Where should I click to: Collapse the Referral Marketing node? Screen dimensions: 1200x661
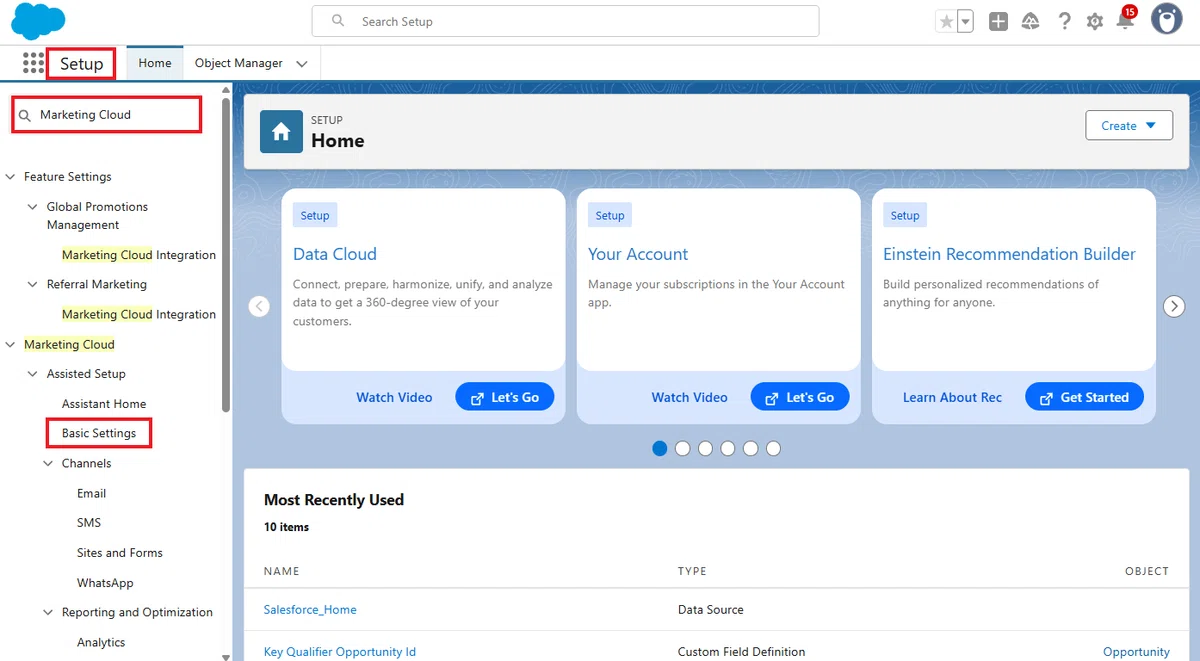(33, 285)
